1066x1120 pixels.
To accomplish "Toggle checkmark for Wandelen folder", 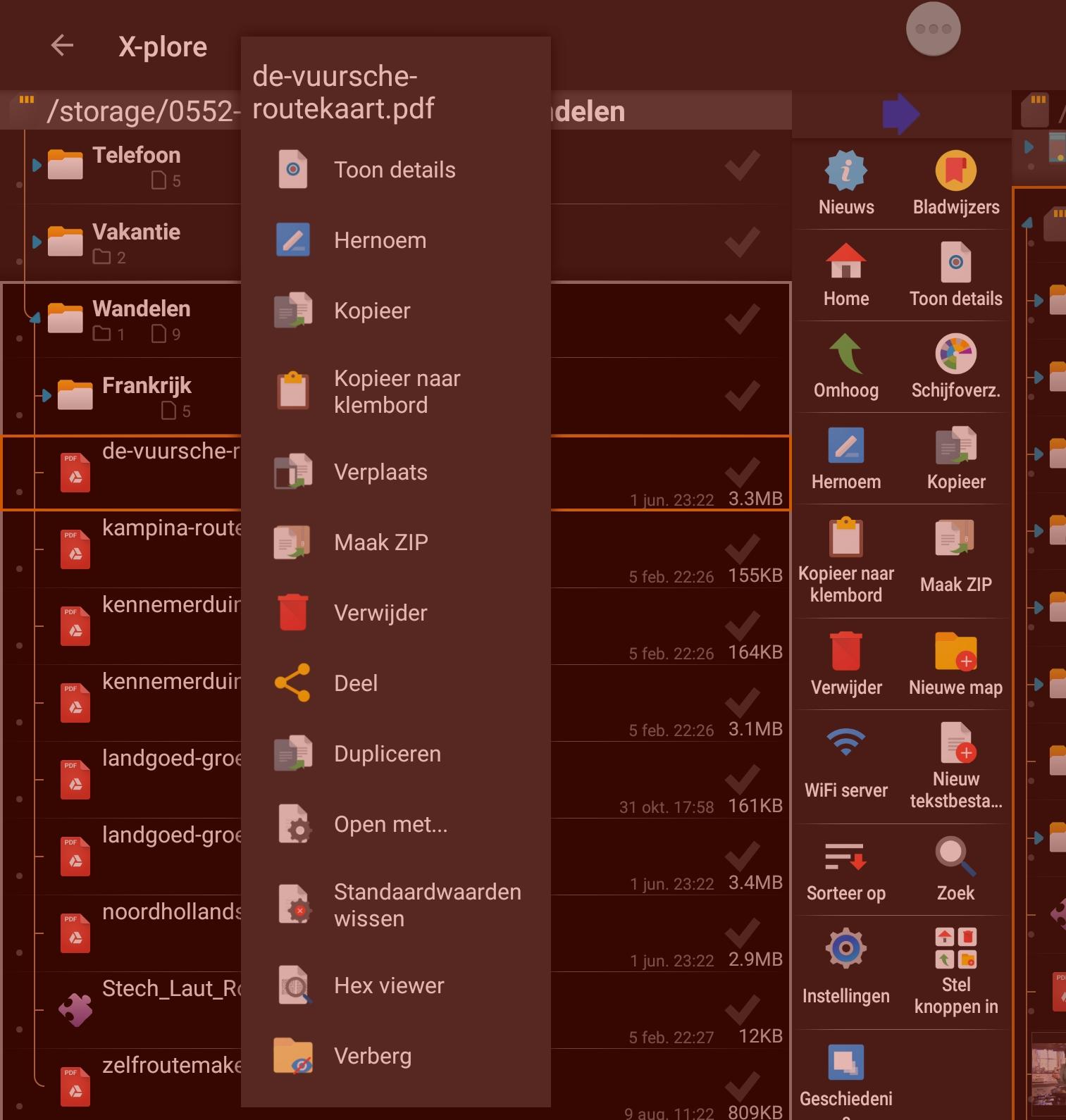I will click(x=743, y=319).
